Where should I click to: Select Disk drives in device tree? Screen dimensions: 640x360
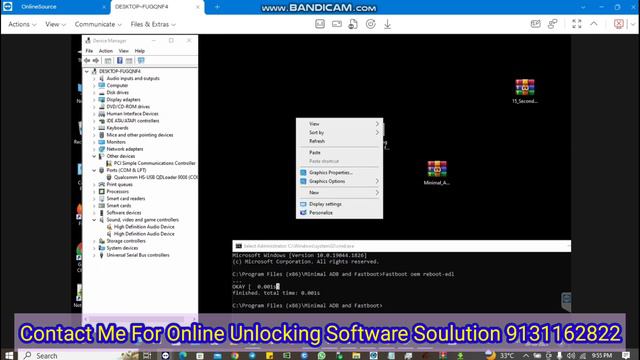click(x=118, y=93)
